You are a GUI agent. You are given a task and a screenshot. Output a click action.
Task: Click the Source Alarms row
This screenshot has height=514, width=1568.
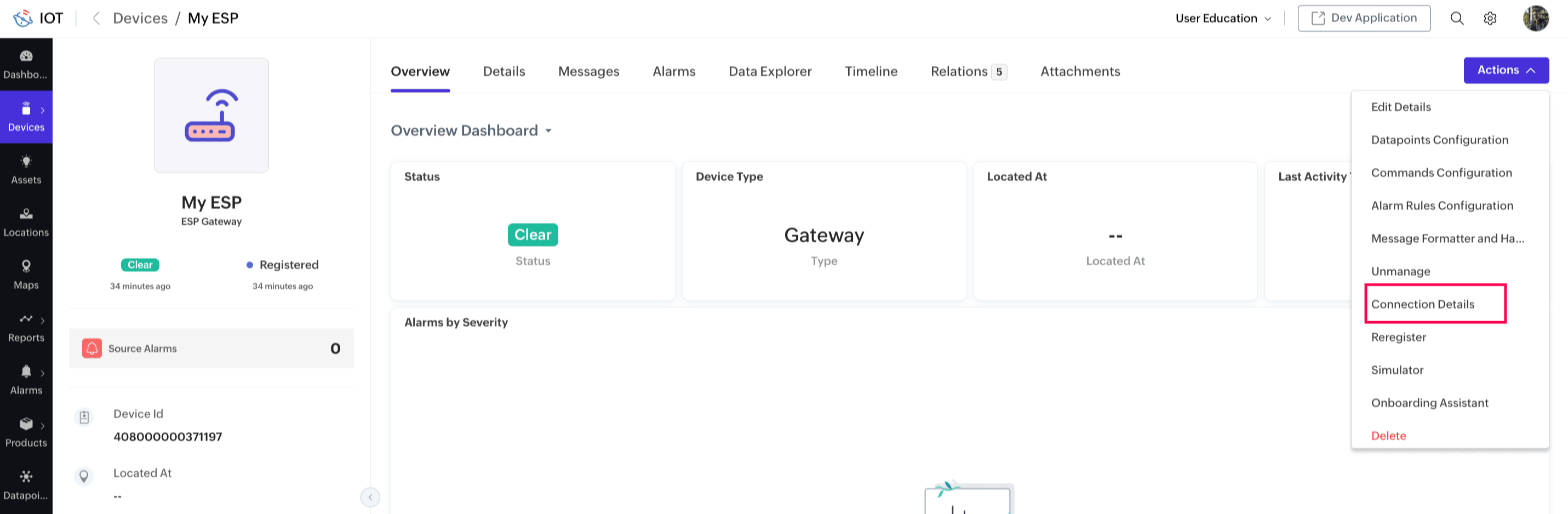click(211, 349)
